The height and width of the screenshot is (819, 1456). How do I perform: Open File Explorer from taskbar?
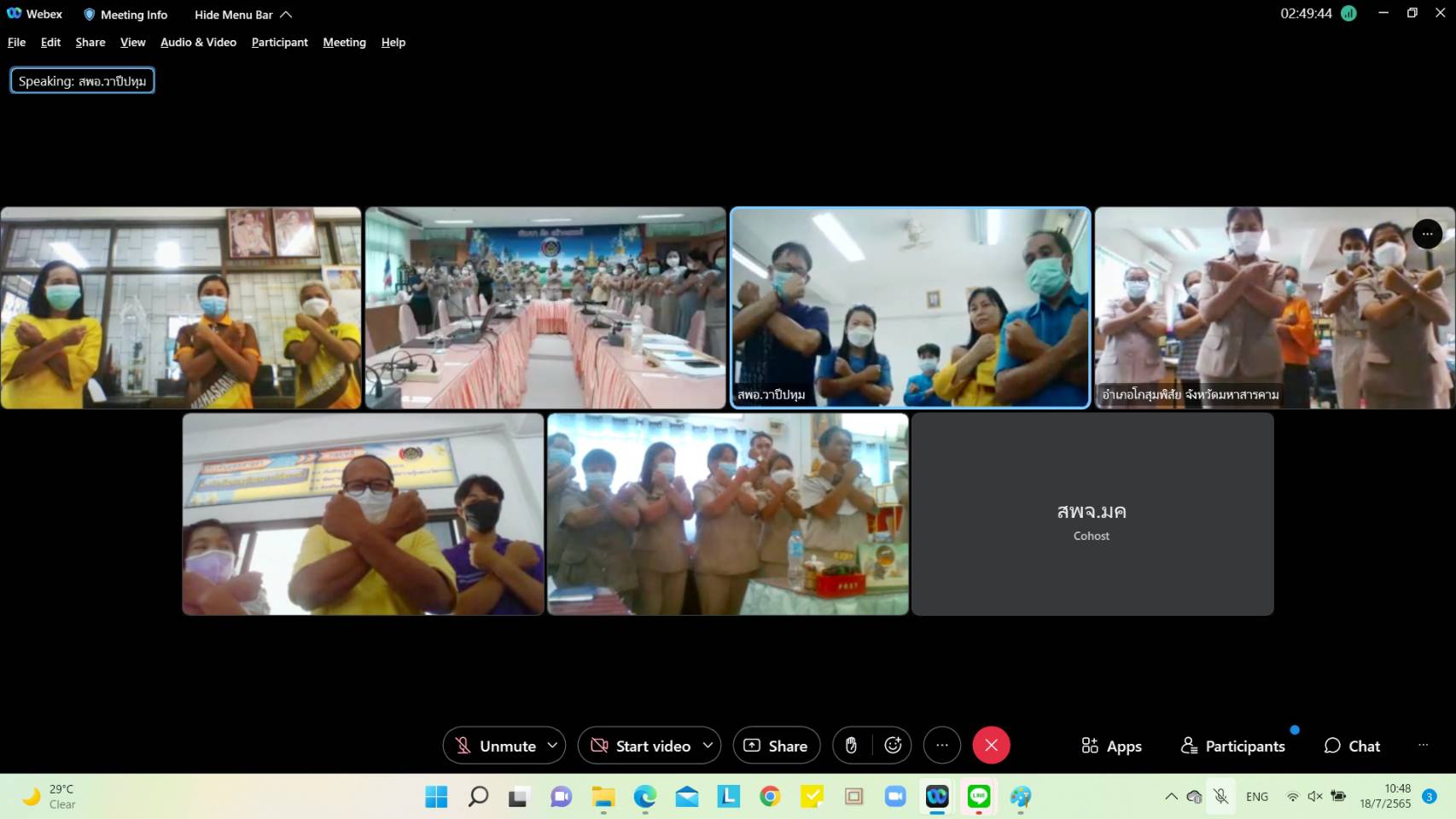tap(603, 797)
